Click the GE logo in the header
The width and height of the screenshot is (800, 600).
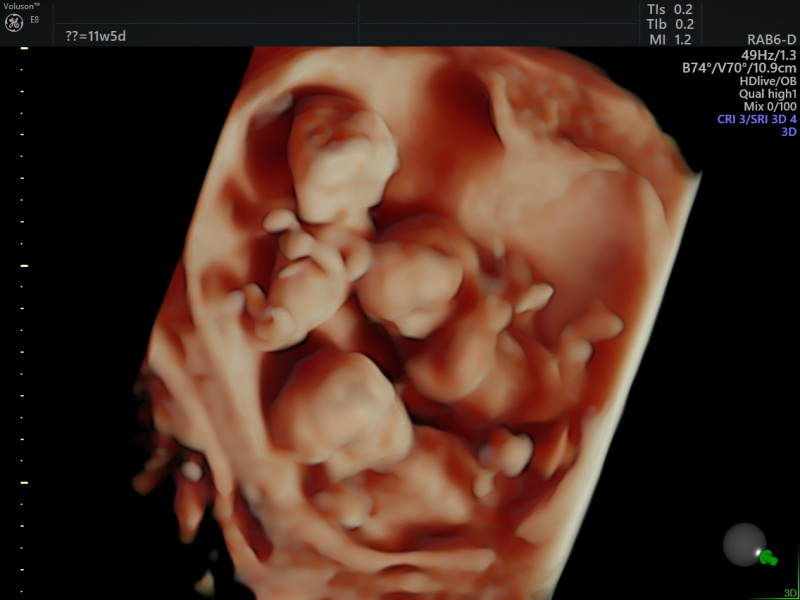pyautogui.click(x=13, y=23)
